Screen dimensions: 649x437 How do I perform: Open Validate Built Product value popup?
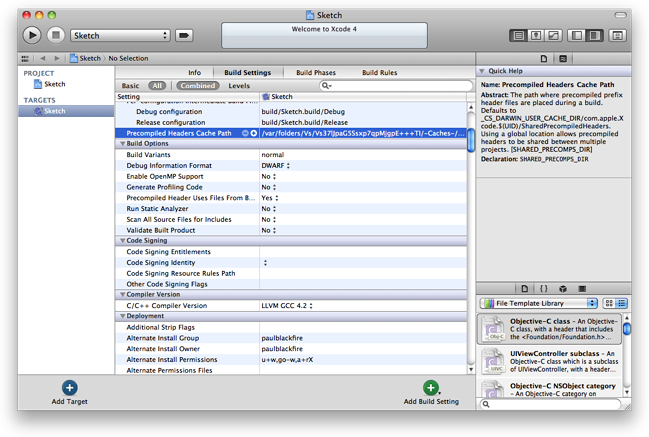click(269, 230)
